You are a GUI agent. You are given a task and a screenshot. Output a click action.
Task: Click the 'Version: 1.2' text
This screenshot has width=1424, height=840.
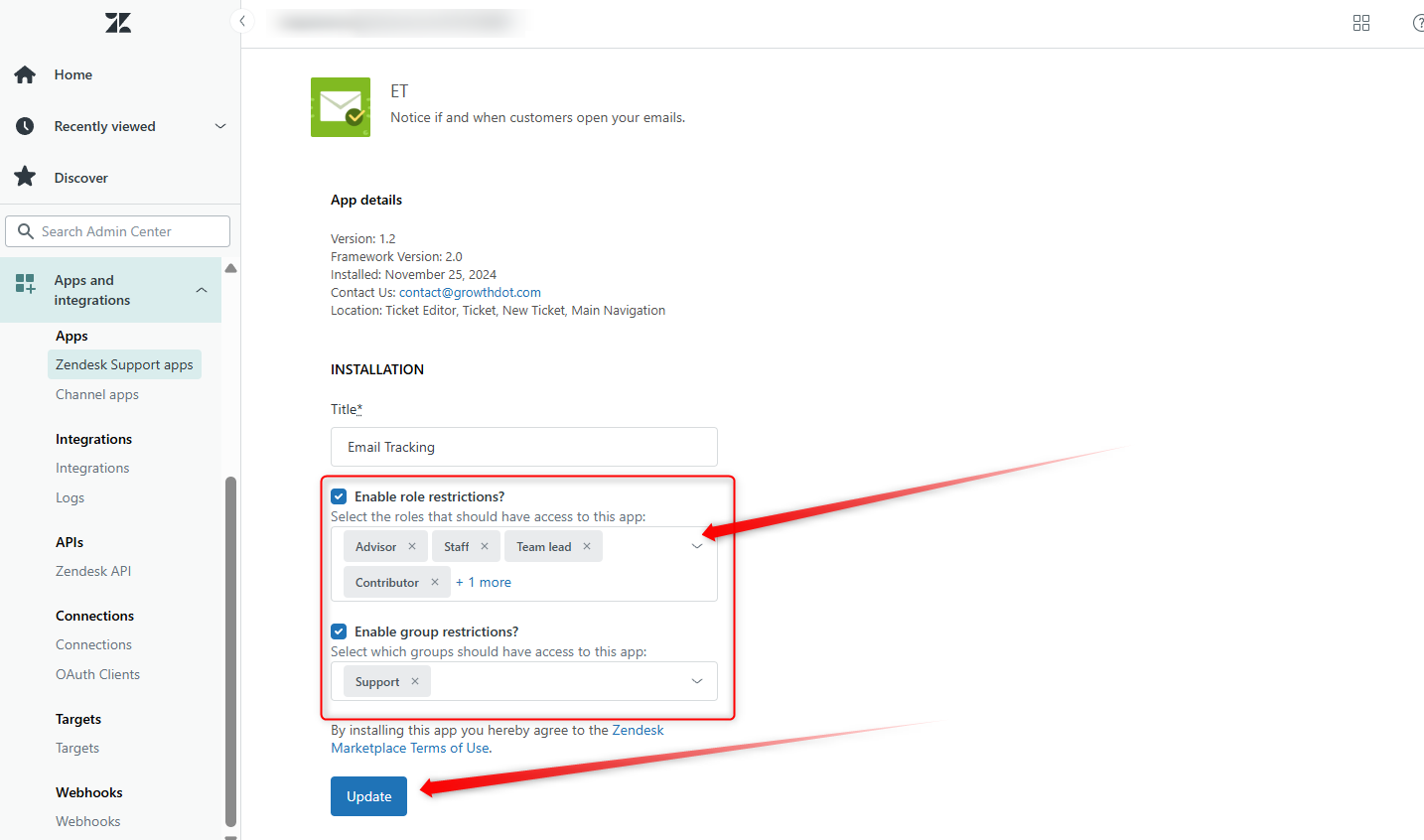coord(363,238)
